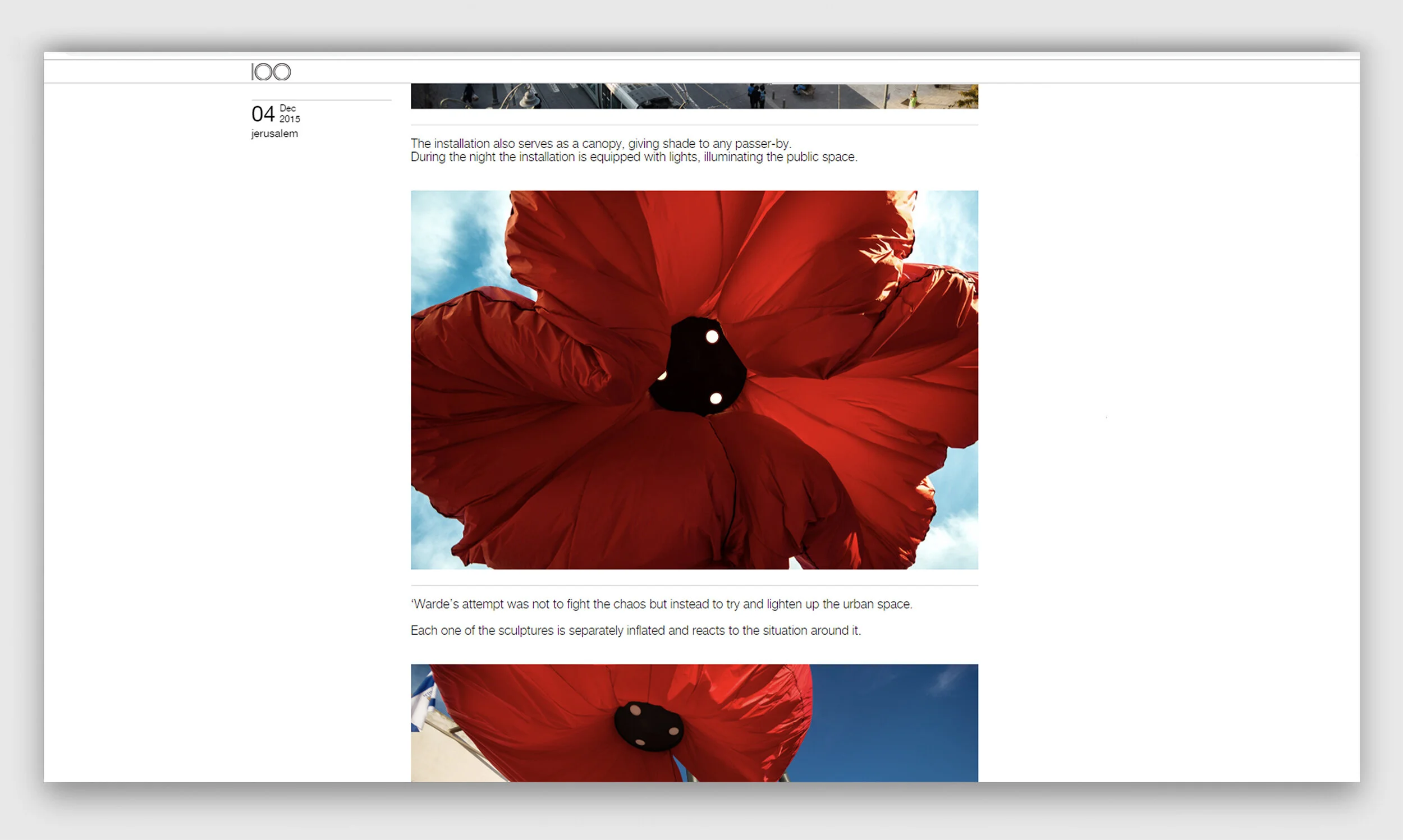Click the 'Each one of the sculptures' sentence

pos(635,631)
